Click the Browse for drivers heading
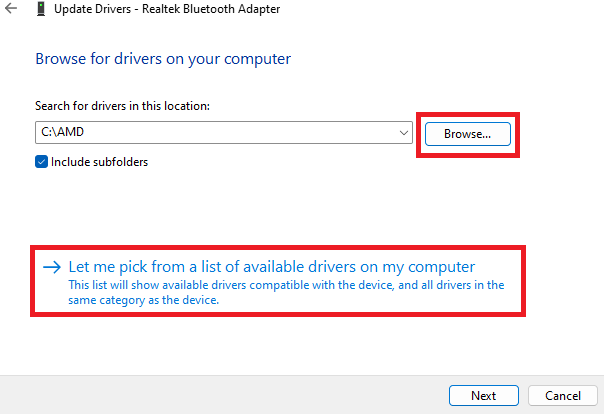604x414 pixels. [x=163, y=59]
